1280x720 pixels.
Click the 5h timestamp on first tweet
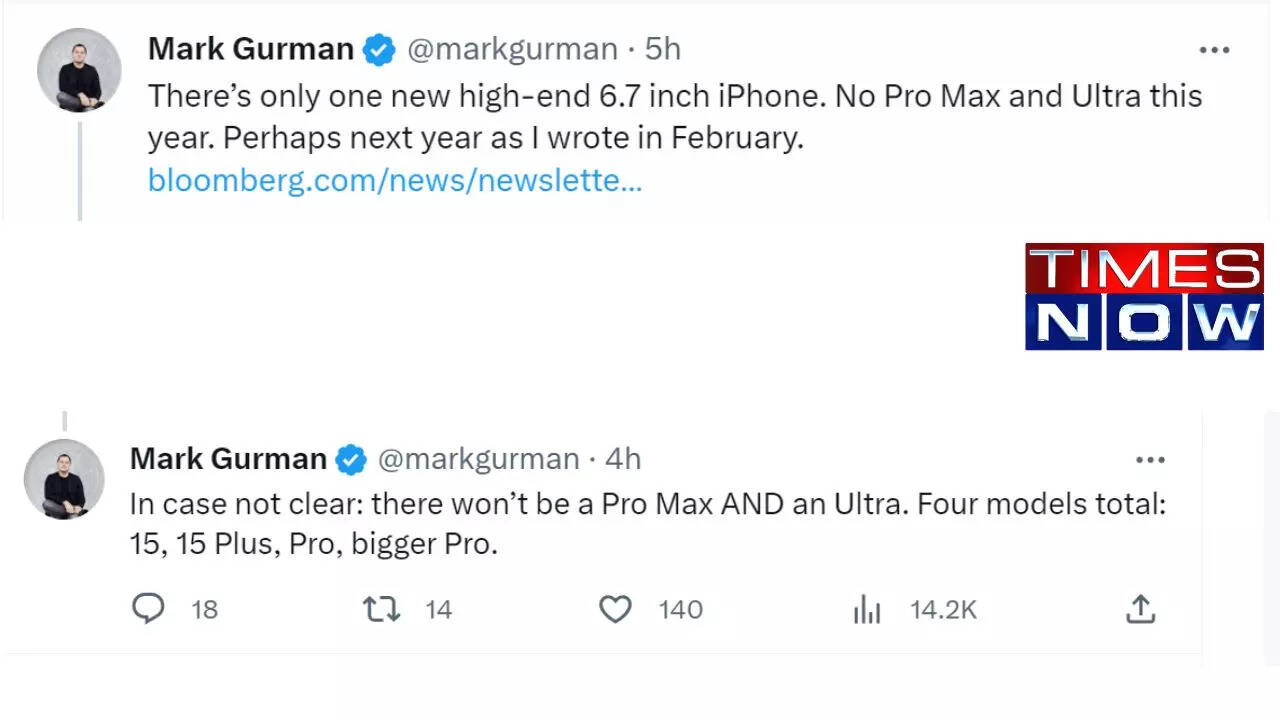tap(662, 49)
